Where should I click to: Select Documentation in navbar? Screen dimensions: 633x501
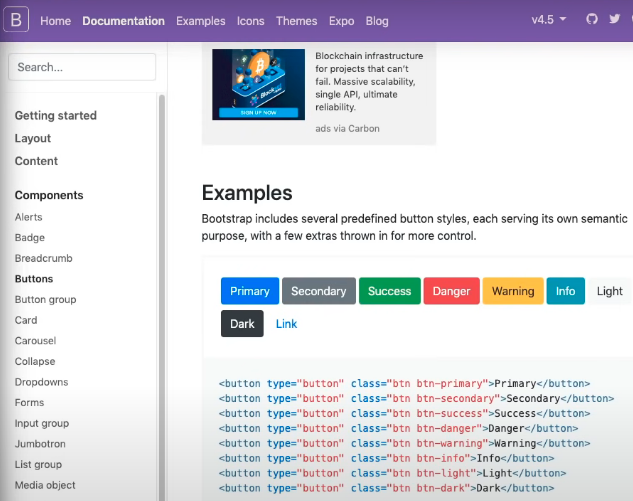click(x=124, y=21)
